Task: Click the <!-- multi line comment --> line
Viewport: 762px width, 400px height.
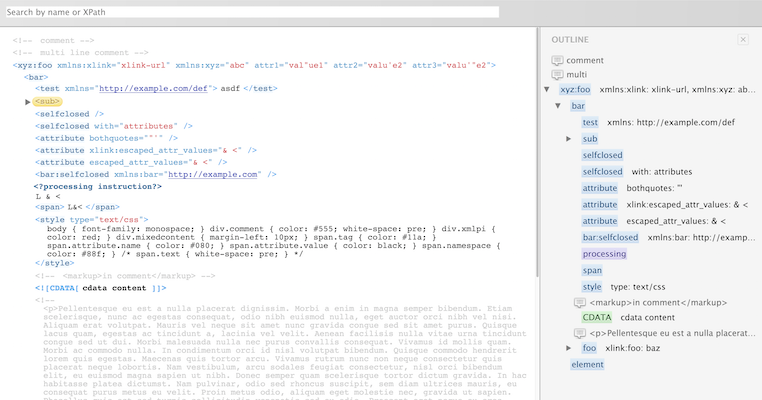Action: click(x=81, y=53)
